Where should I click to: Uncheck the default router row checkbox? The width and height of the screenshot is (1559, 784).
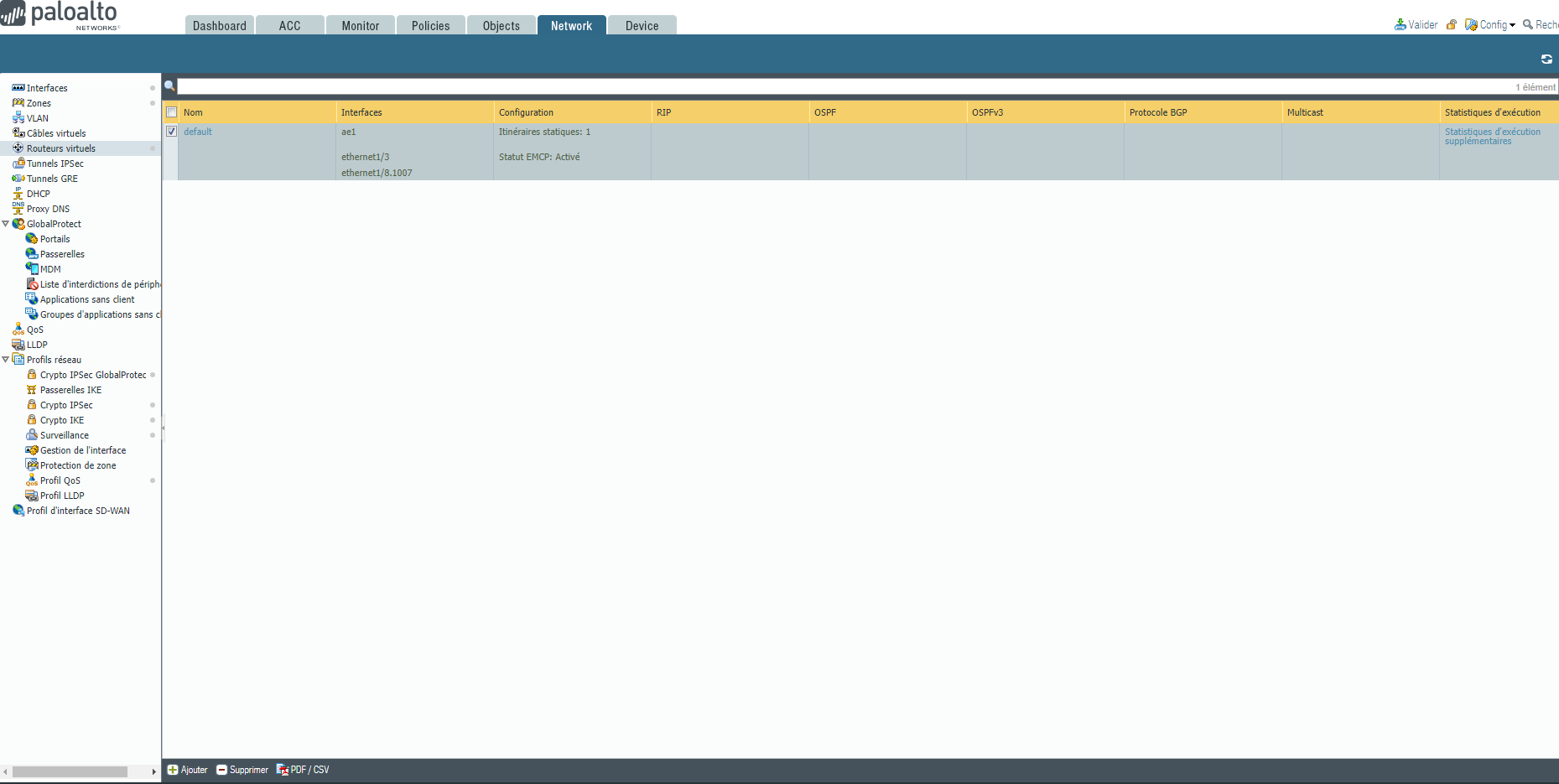pyautogui.click(x=172, y=132)
